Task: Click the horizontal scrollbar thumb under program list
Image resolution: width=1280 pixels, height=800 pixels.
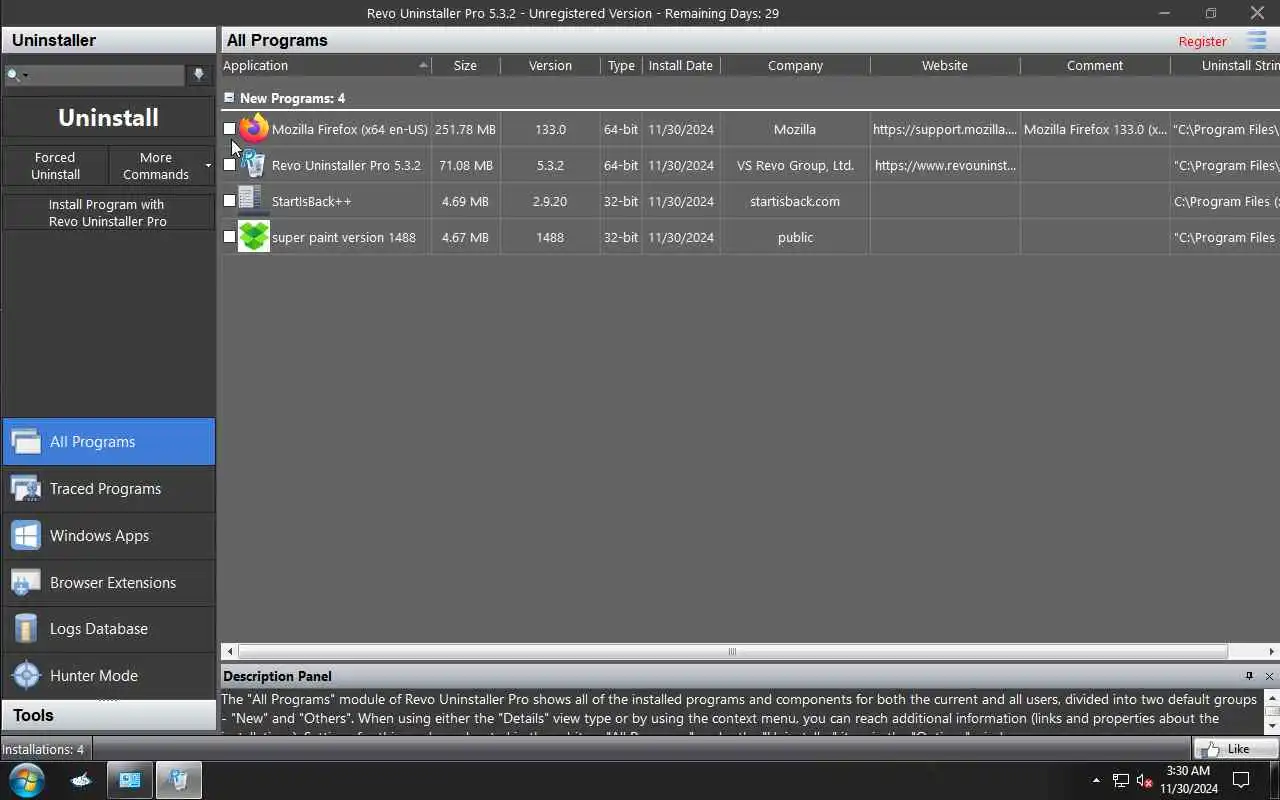Action: click(x=732, y=651)
